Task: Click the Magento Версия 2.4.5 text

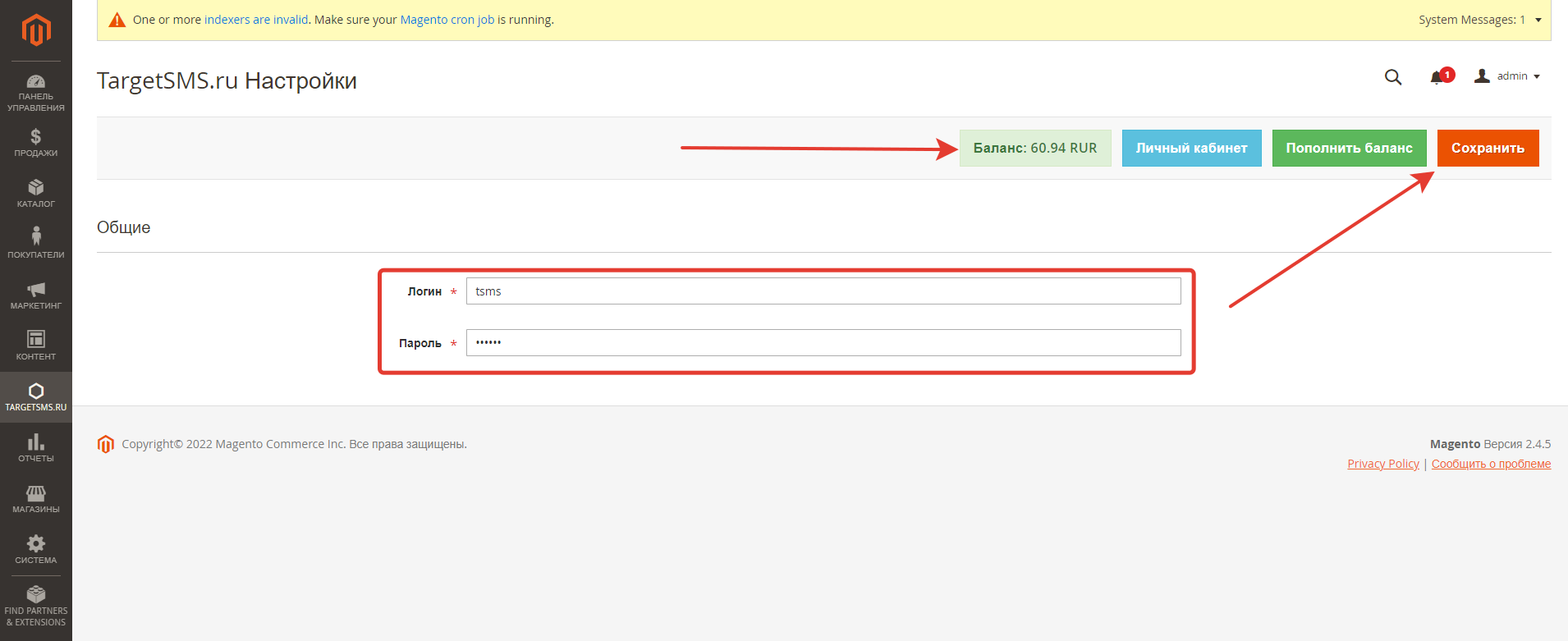Action: tap(1491, 444)
